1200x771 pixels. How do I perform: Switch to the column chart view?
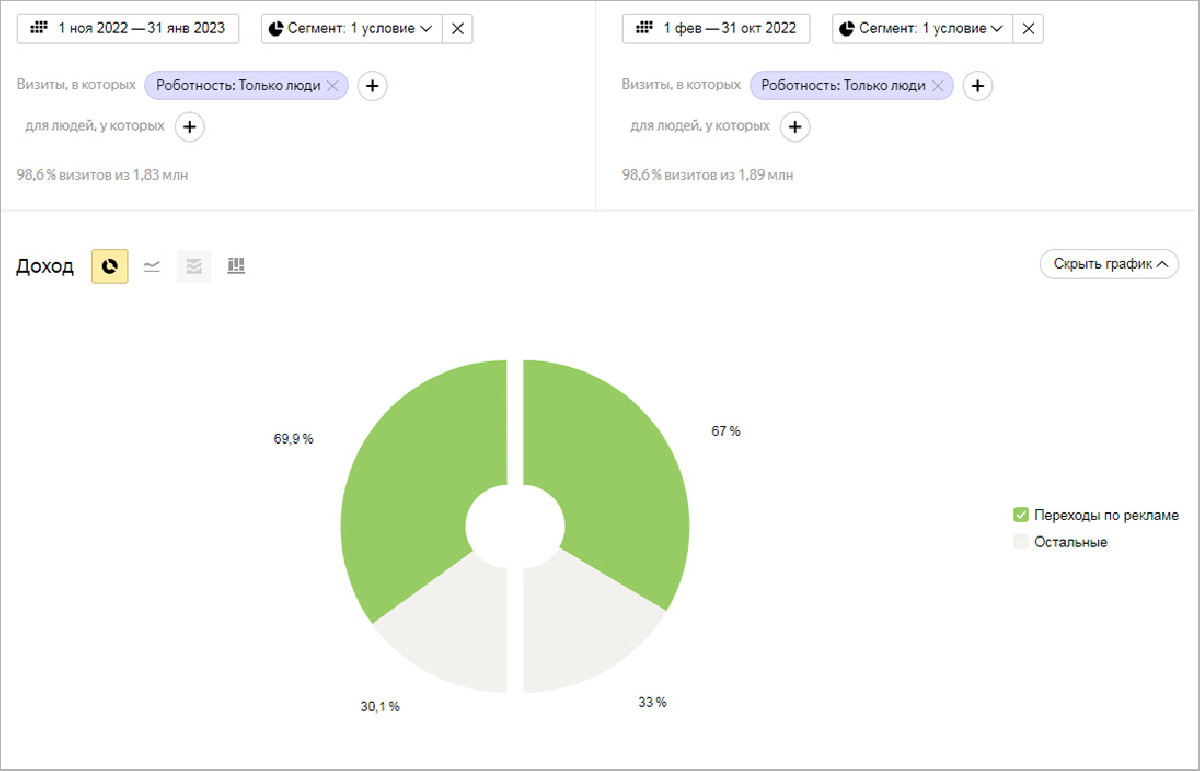(x=236, y=266)
